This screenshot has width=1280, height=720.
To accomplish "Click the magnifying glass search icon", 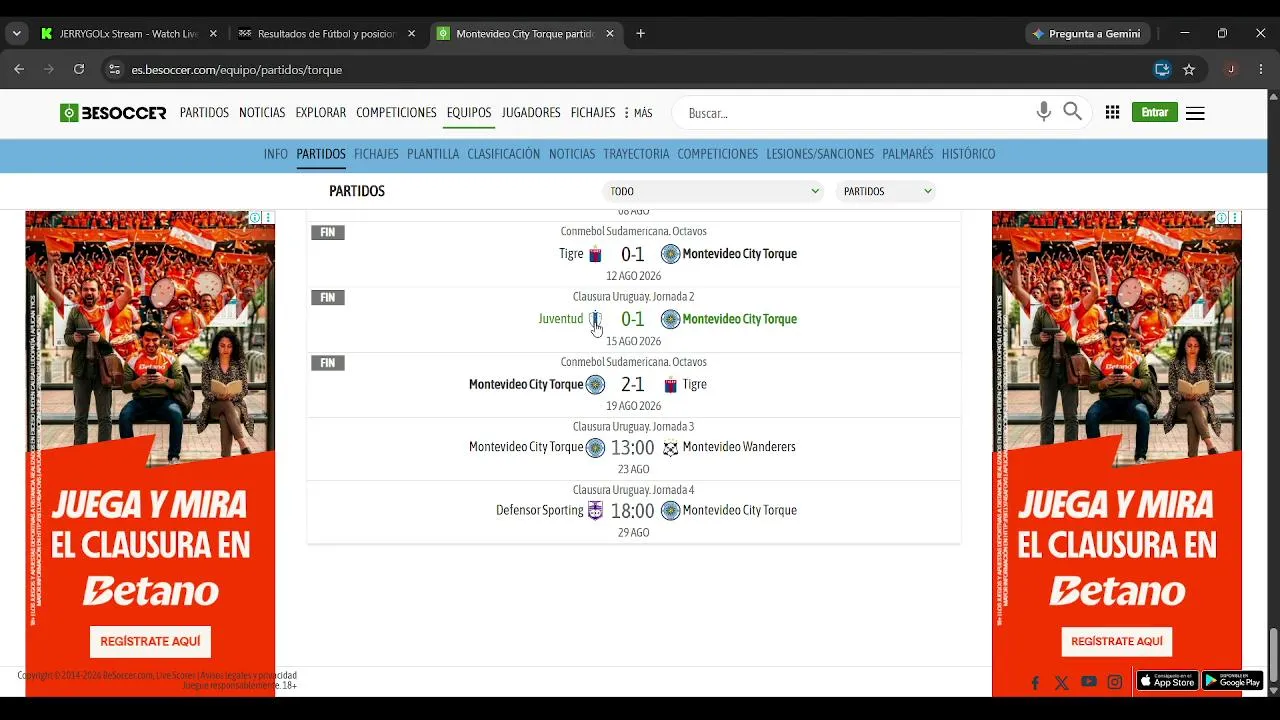I will (1073, 112).
